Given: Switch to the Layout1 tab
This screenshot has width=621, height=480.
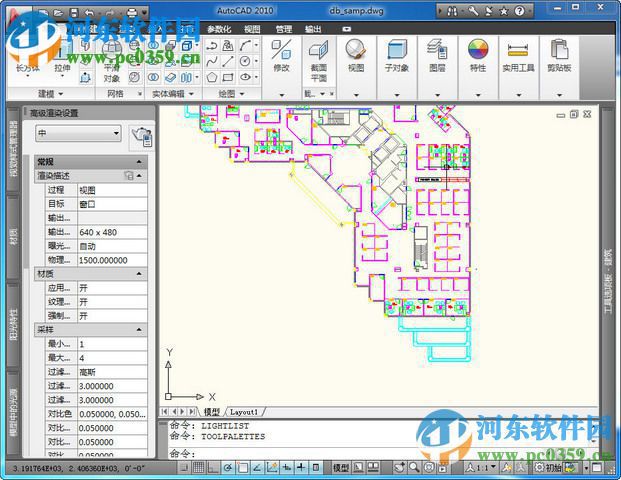Looking at the screenshot, I should tap(244, 411).
